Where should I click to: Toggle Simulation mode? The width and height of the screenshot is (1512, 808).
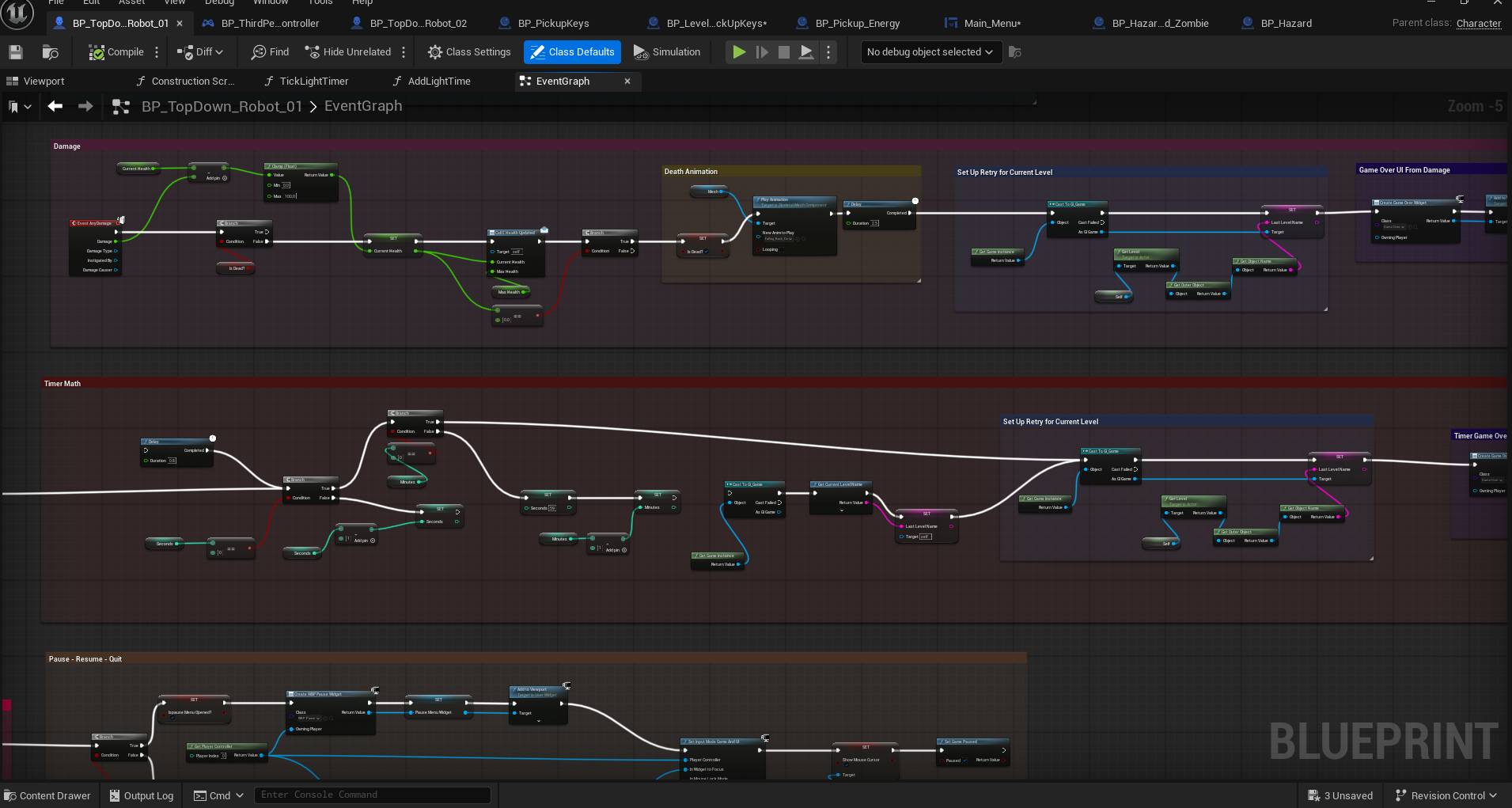click(667, 52)
